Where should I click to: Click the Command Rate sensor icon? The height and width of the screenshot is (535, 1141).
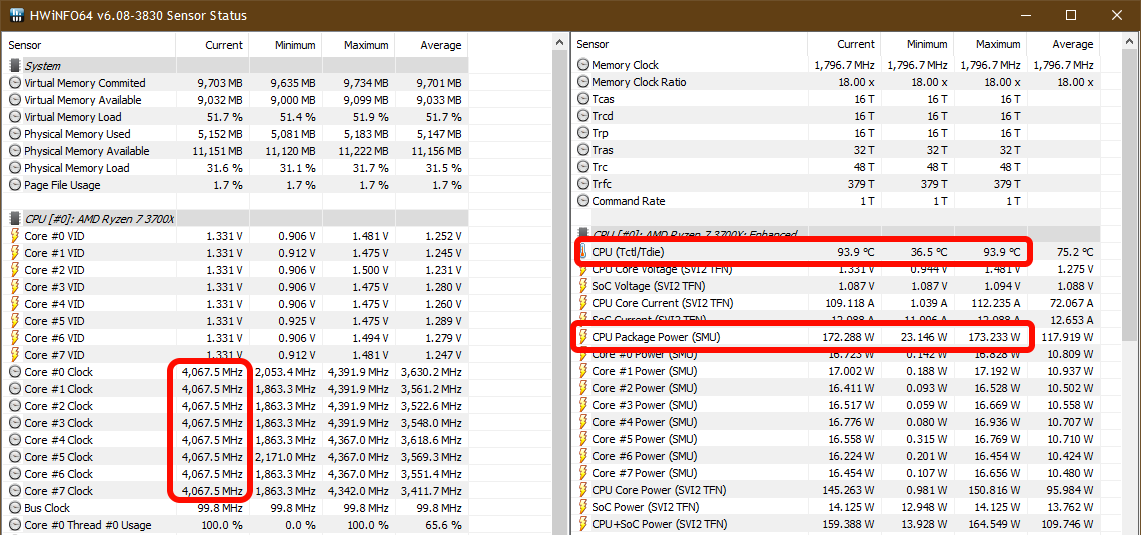[x=583, y=201]
